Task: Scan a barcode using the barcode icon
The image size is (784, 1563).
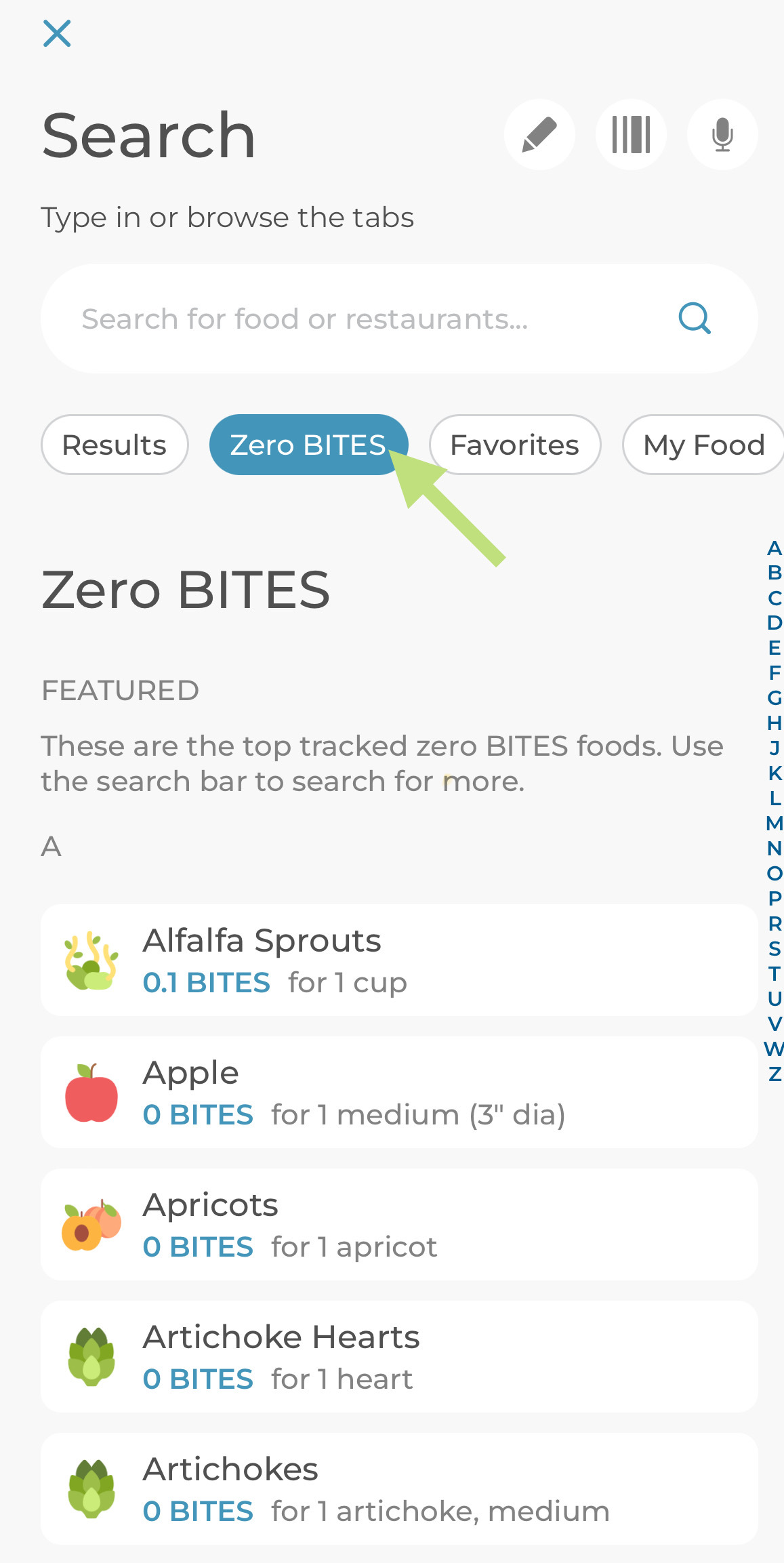Action: [x=631, y=134]
